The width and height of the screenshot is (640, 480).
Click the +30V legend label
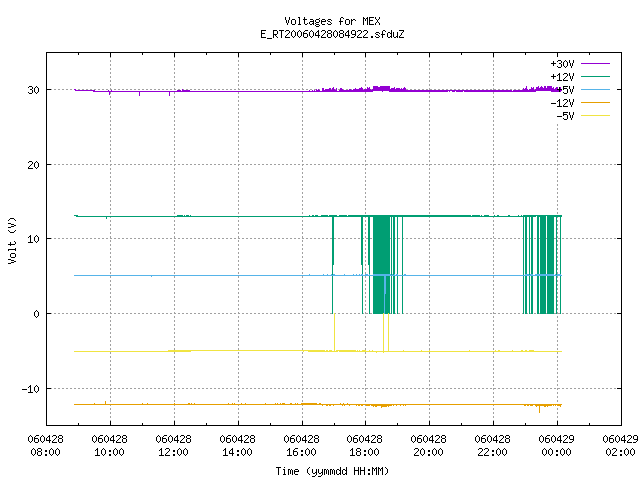click(562, 64)
